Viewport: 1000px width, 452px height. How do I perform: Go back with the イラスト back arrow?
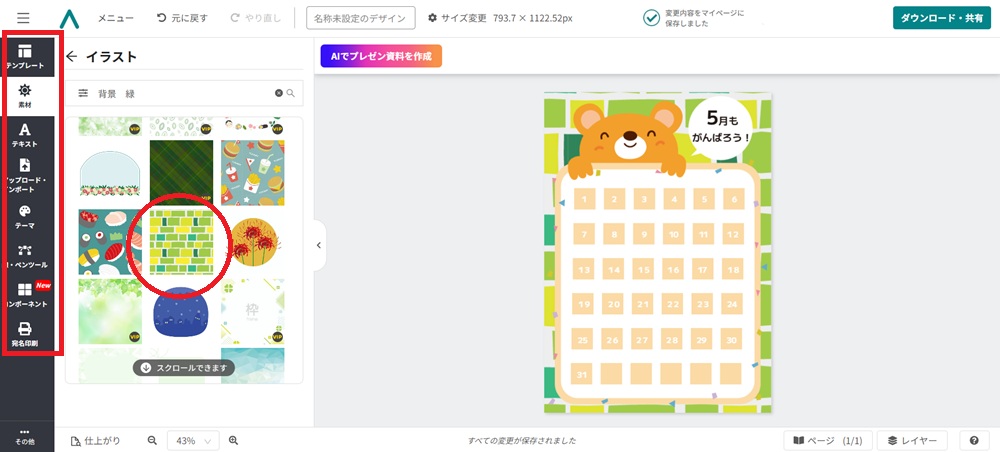(x=72, y=57)
